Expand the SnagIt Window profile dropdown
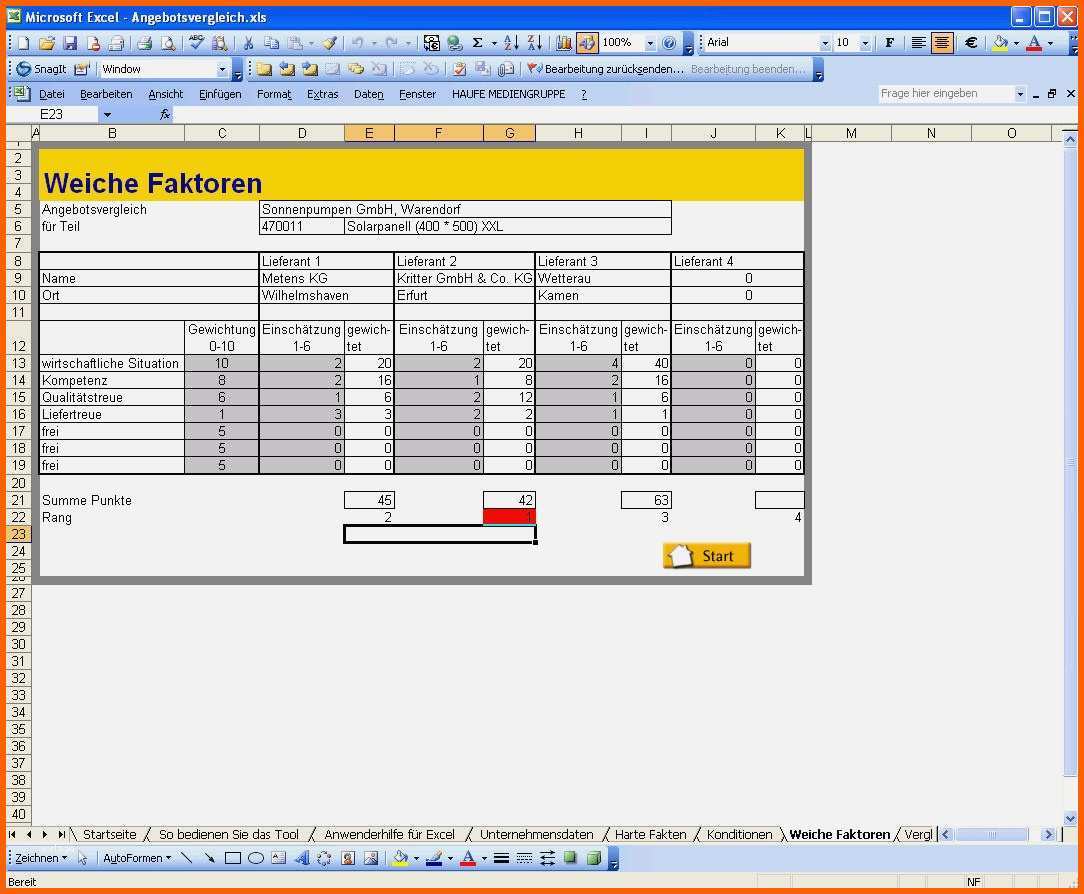The height and width of the screenshot is (894, 1084). (x=222, y=69)
